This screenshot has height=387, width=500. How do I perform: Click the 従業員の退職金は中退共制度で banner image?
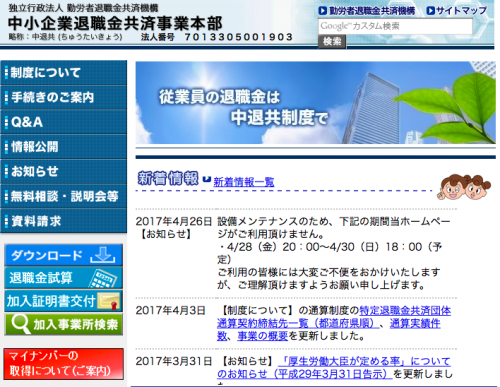pyautogui.click(x=315, y=103)
